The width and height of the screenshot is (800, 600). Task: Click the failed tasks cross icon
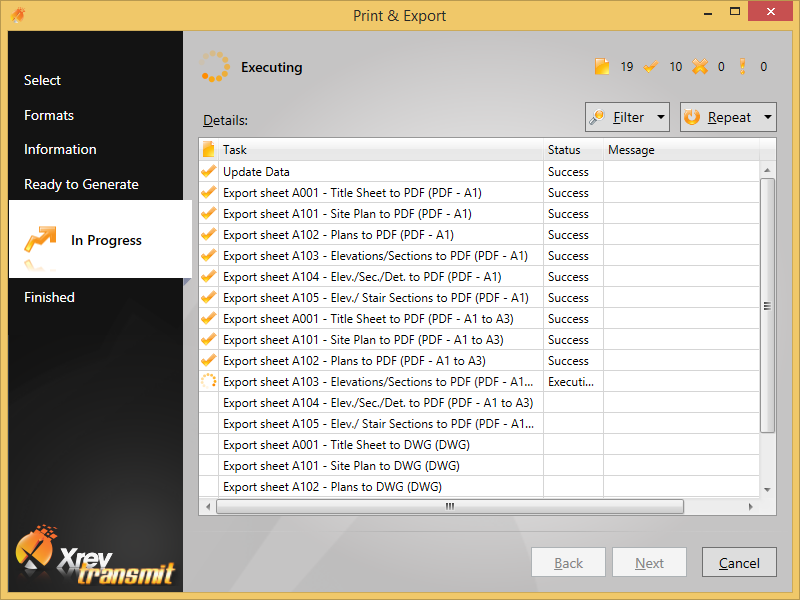700,67
